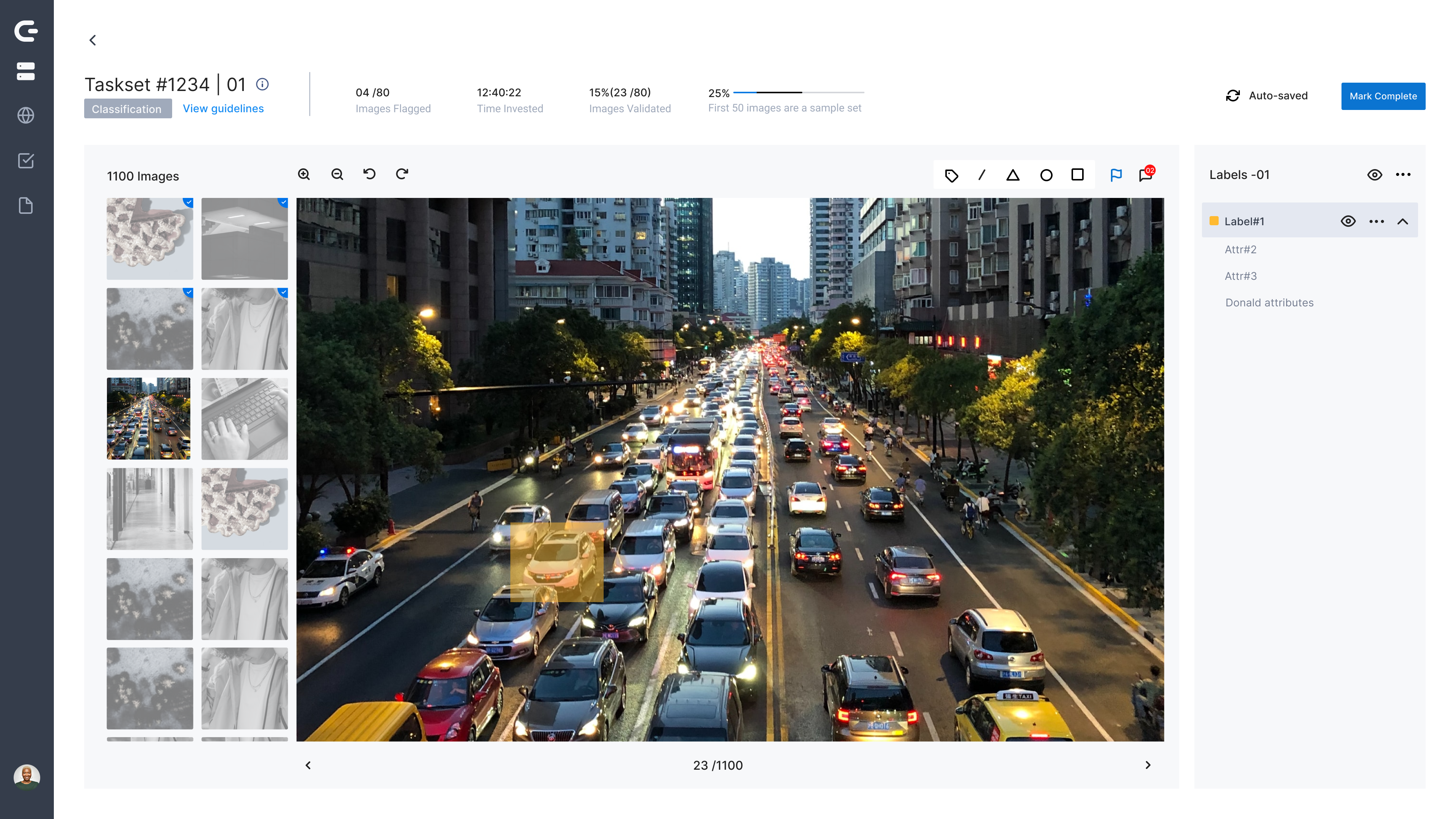Expand Label#1 attributes list

pyautogui.click(x=1404, y=221)
